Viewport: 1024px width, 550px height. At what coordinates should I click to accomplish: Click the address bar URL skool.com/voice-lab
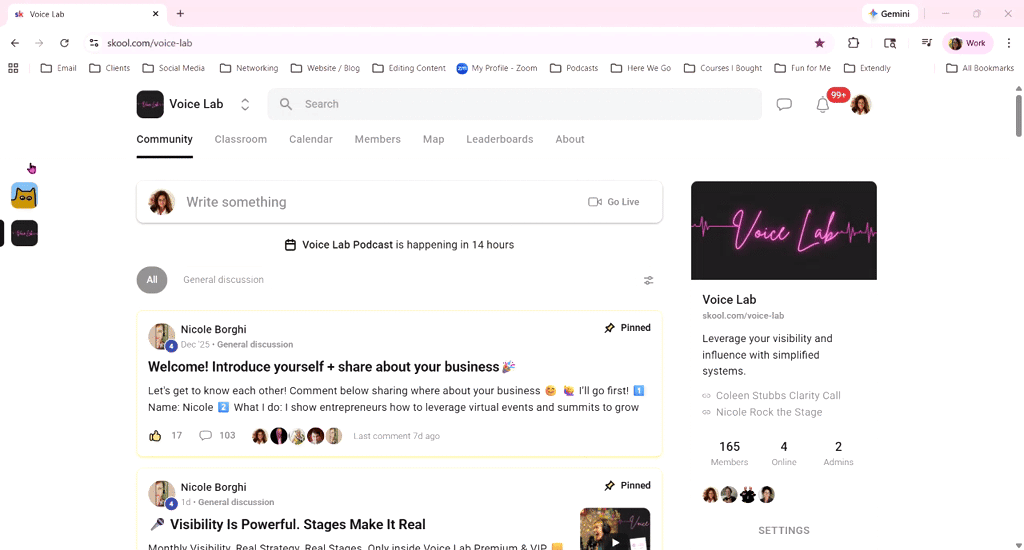(150, 43)
